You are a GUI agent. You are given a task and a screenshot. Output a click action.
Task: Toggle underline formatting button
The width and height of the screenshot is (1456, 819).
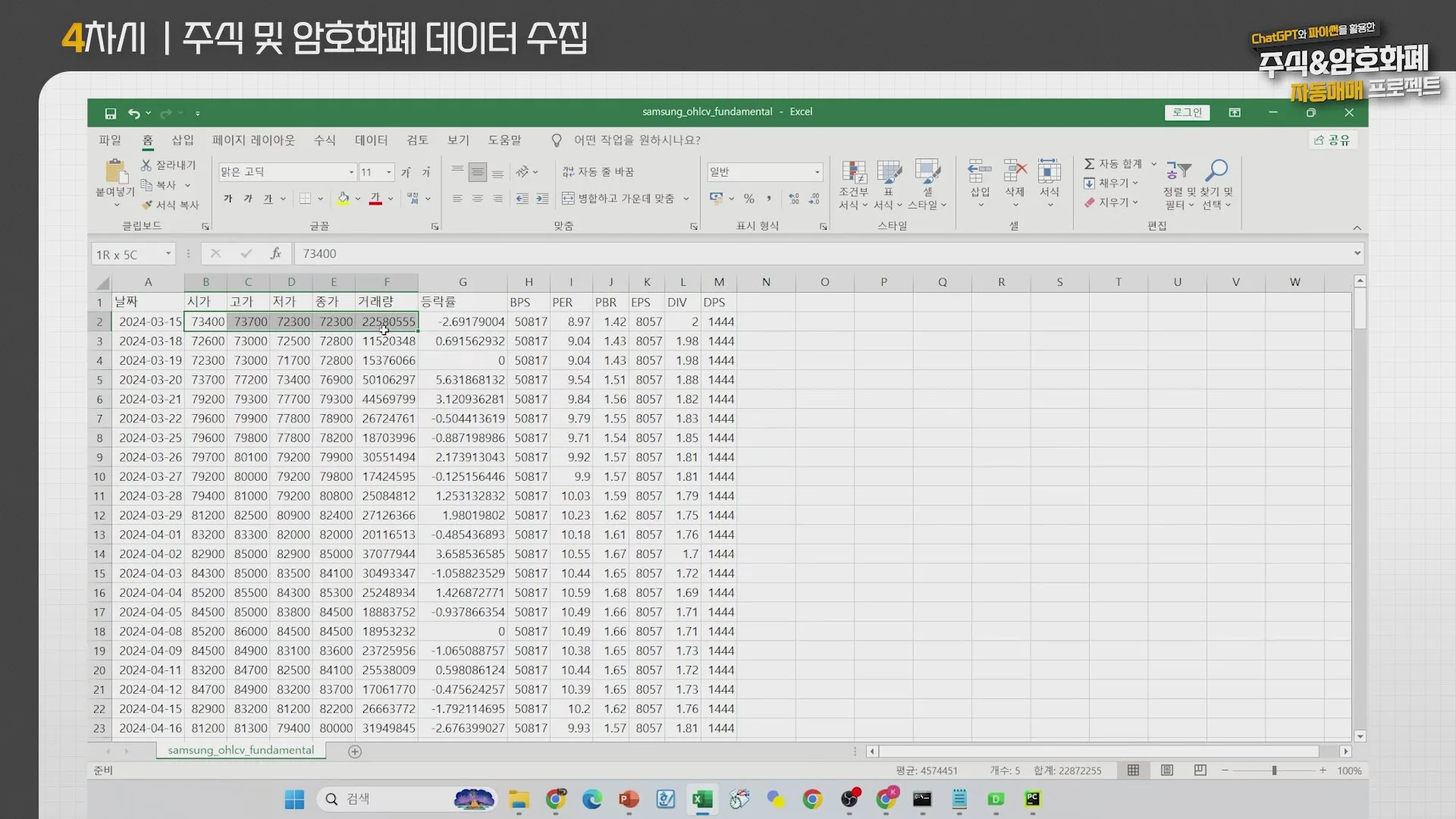click(268, 199)
